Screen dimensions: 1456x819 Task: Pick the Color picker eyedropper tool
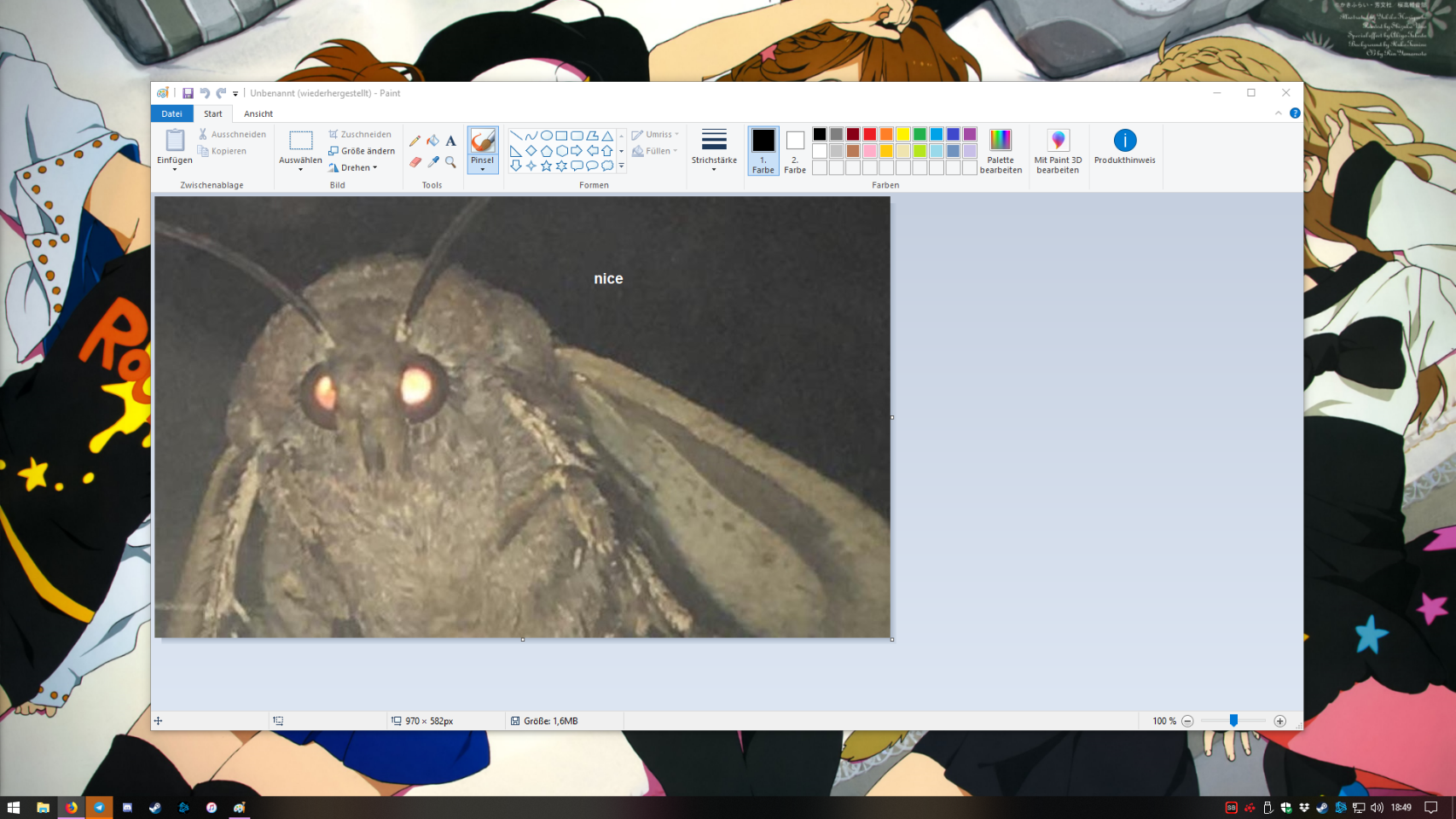[x=433, y=161]
